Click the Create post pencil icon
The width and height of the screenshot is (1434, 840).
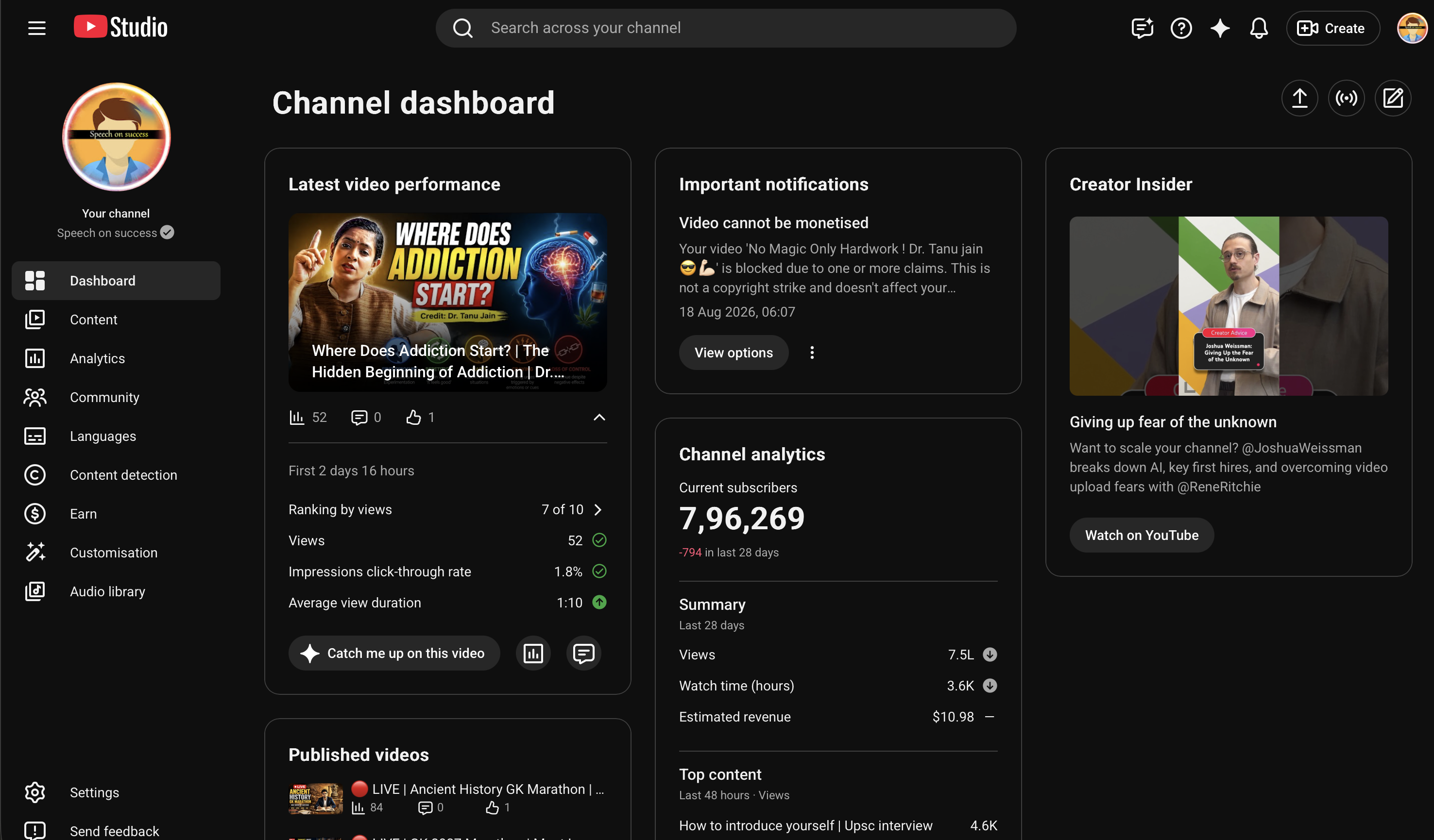(1393, 99)
